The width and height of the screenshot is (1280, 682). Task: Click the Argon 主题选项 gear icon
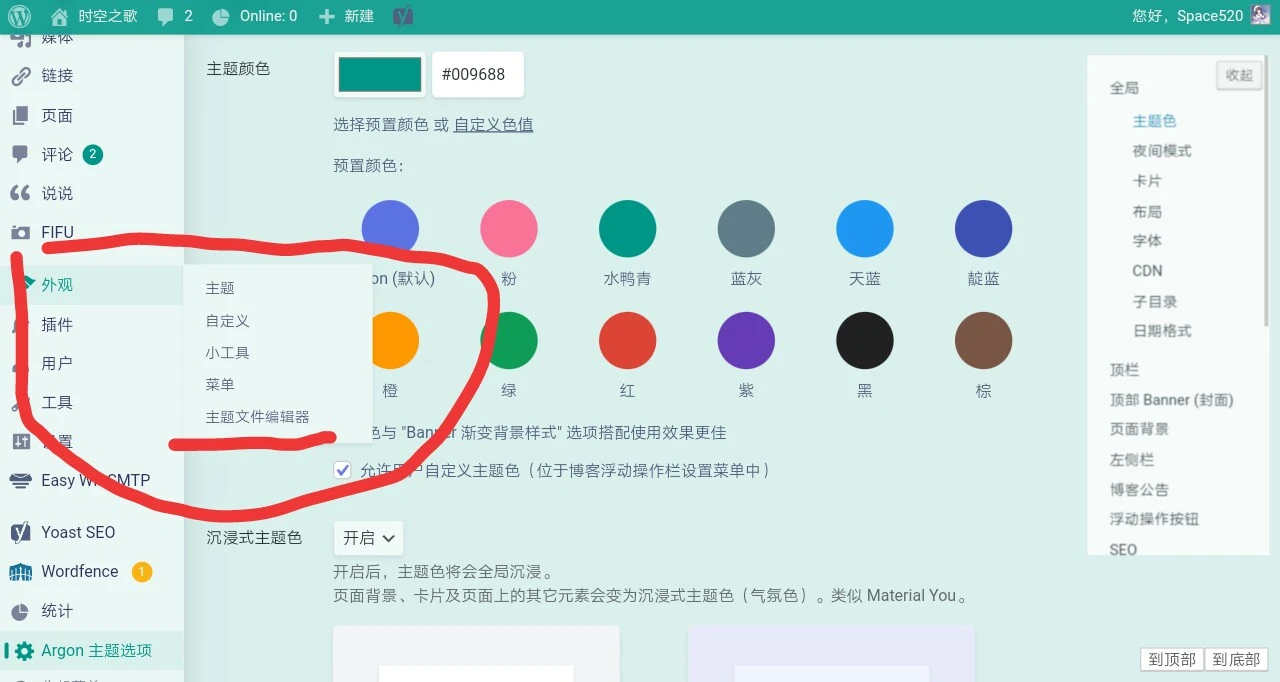point(24,651)
